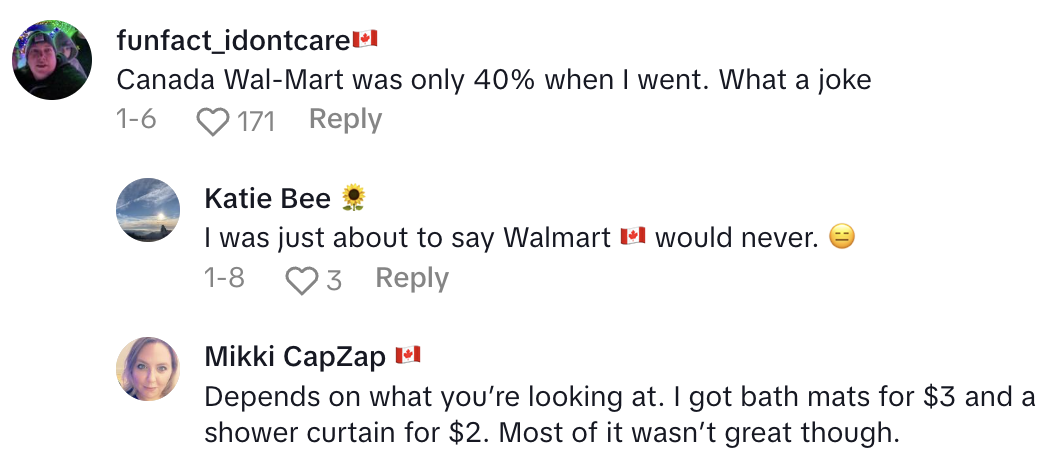The height and width of the screenshot is (456, 1054).
Task: Click the Canada flag beside Mikki CapZap
Action: click(x=408, y=356)
